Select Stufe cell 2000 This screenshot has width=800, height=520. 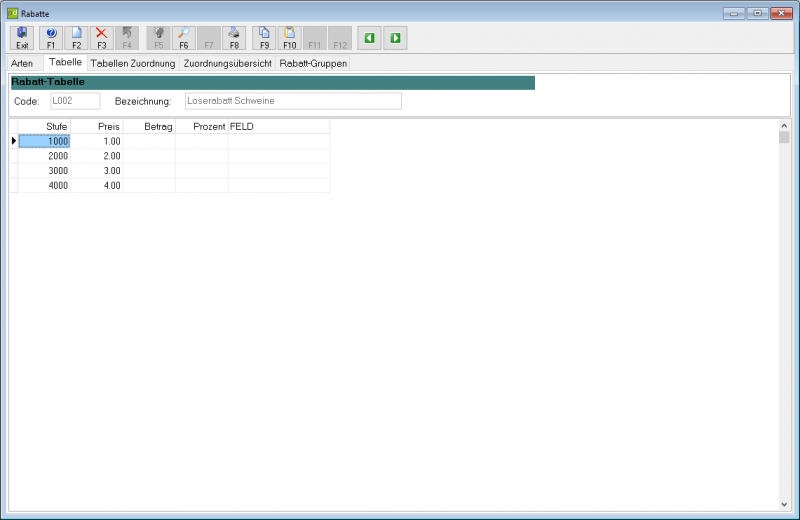(x=44, y=156)
